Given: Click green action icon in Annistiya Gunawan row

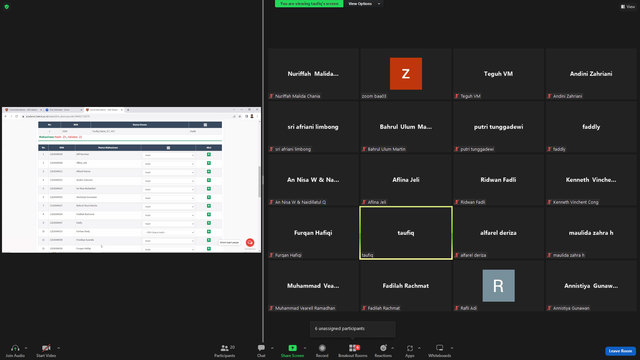Looking at the screenshot, I should pyautogui.click(x=209, y=197).
